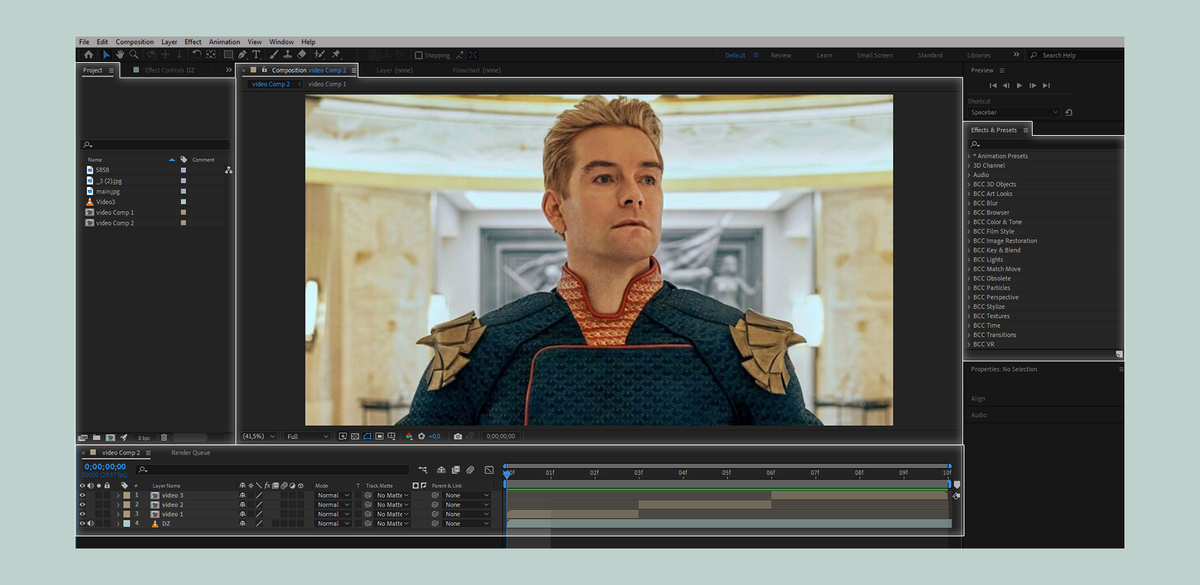This screenshot has height=585, width=1200.
Task: Click the frame blending icon in the timeline
Action: click(x=456, y=470)
